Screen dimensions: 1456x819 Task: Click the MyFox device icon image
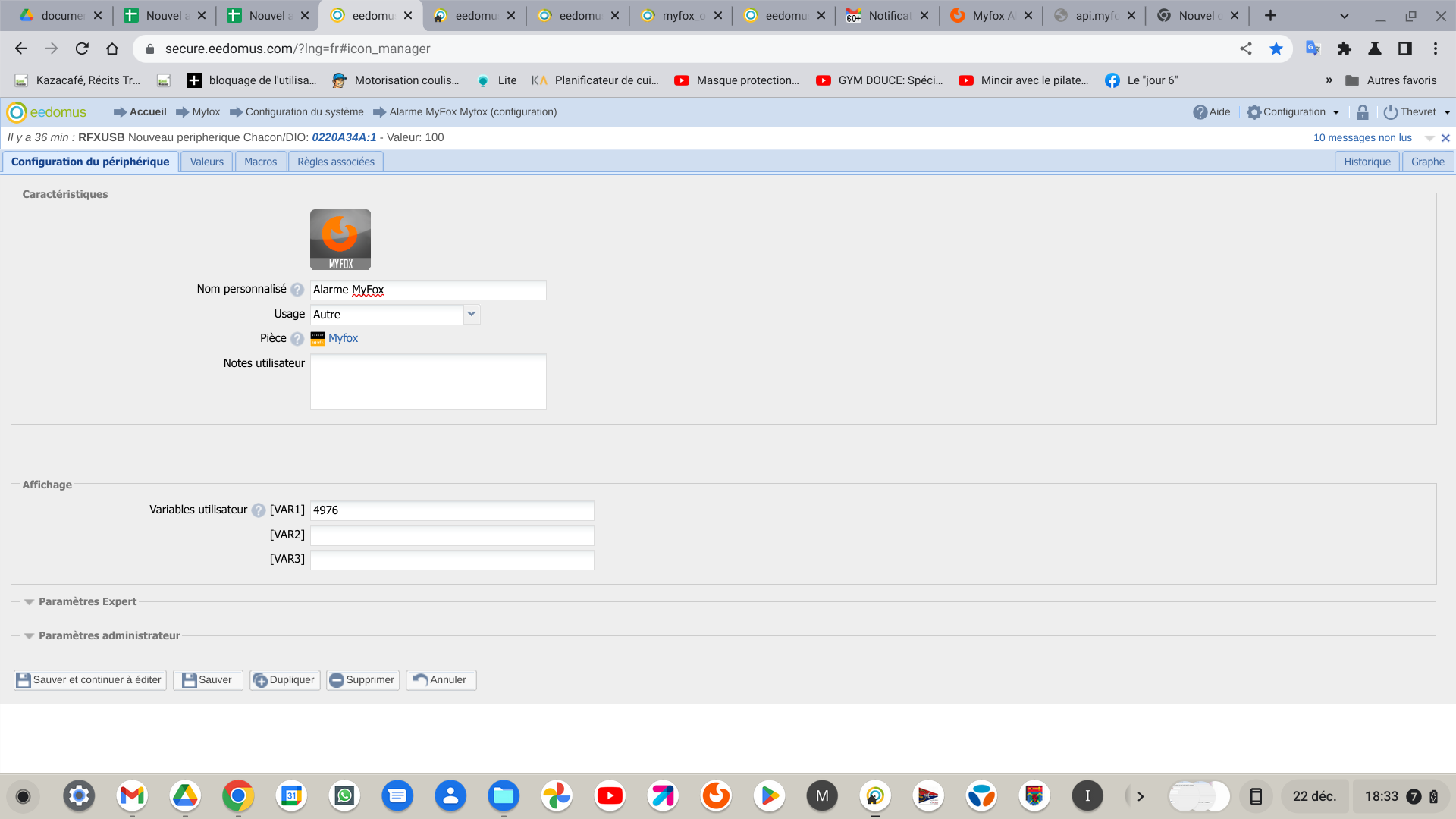tap(340, 240)
